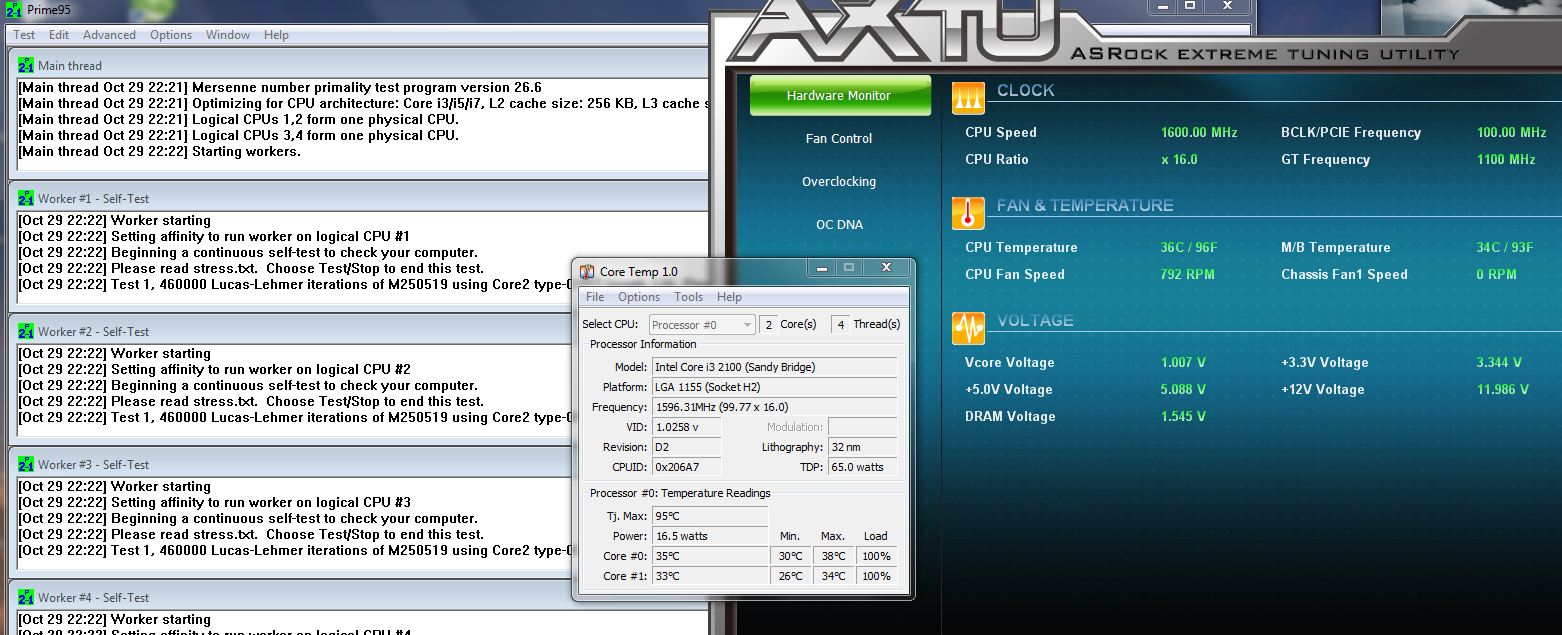Click the +12V Voltage value 11.986 V
The width and height of the screenshot is (1562, 635).
1503,390
